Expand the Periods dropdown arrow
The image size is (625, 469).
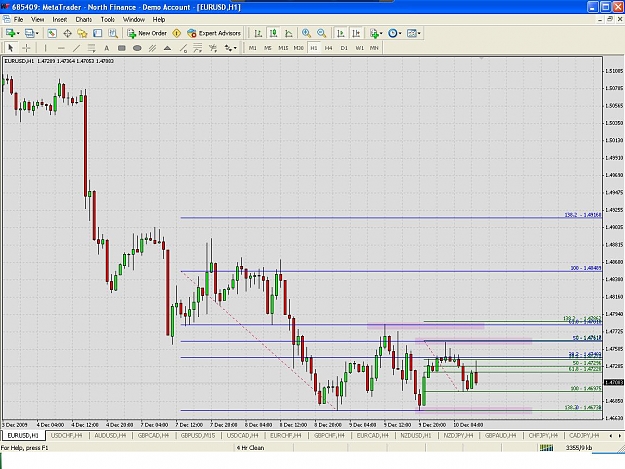(400, 33)
